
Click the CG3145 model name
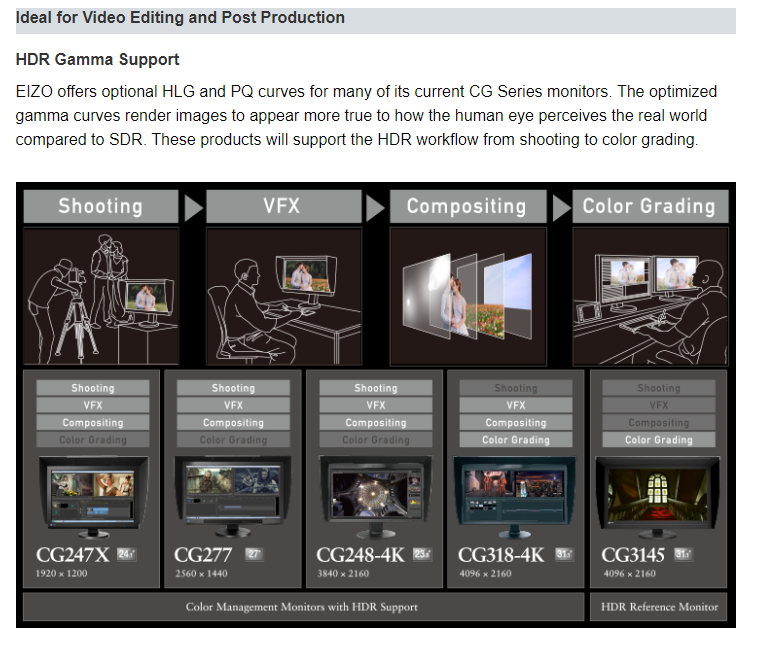[x=633, y=555]
